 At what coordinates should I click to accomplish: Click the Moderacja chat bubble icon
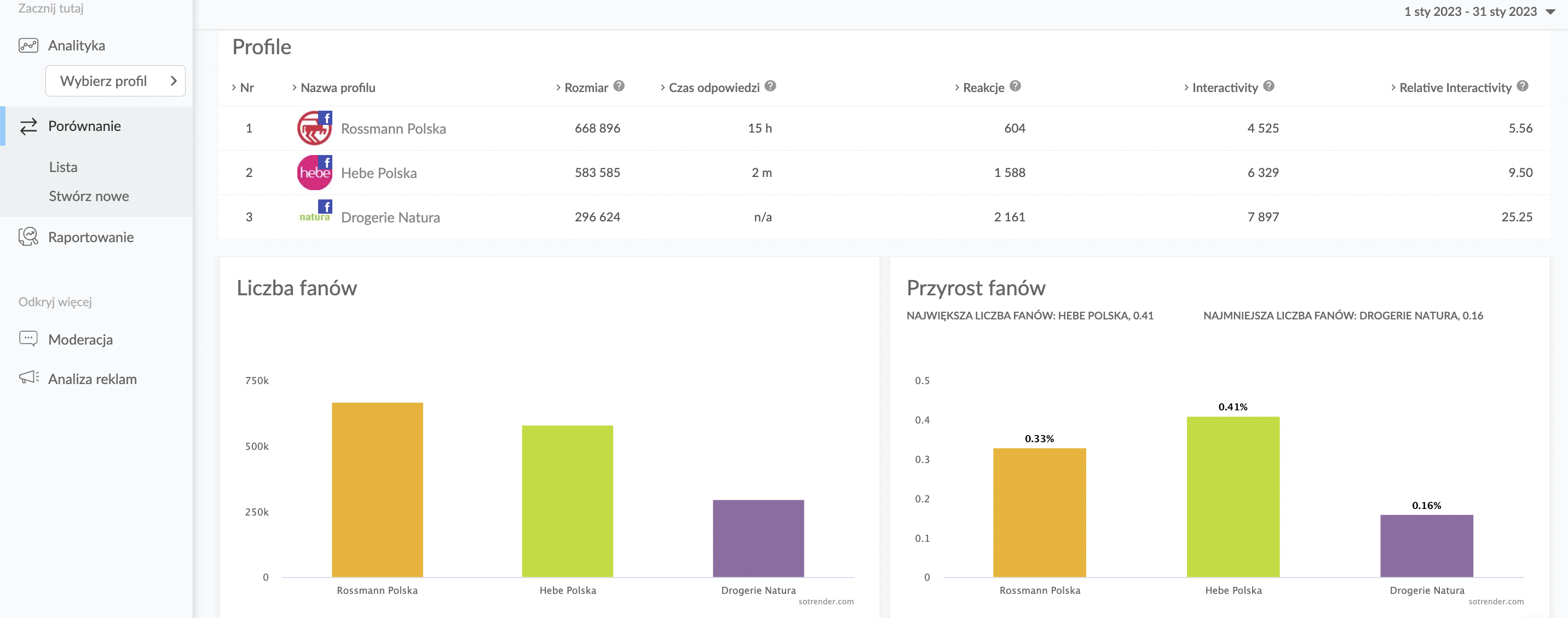click(28, 339)
